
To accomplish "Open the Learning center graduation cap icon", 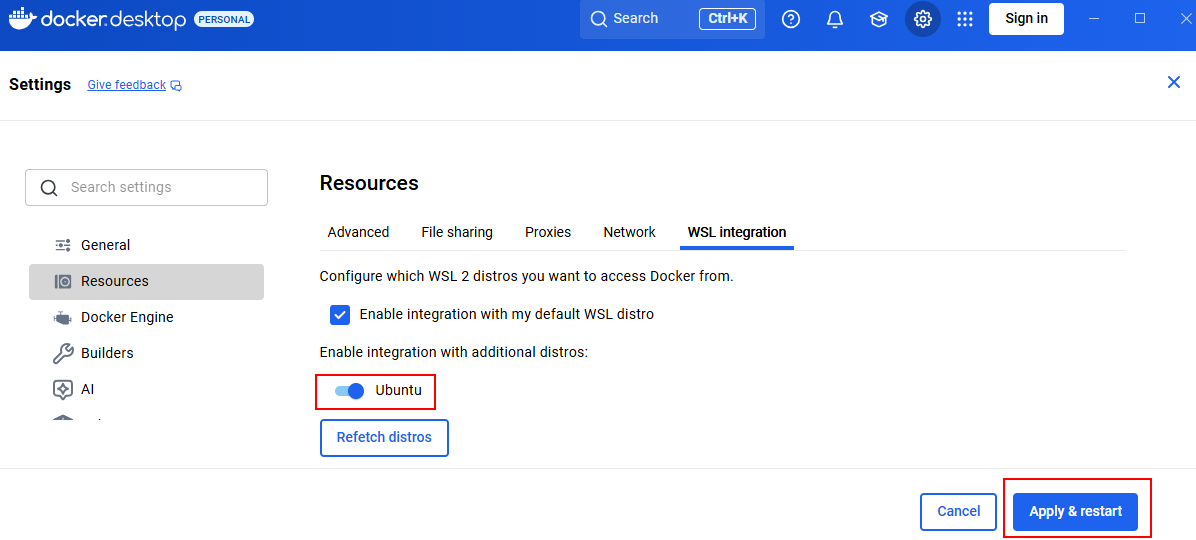I will (x=879, y=19).
